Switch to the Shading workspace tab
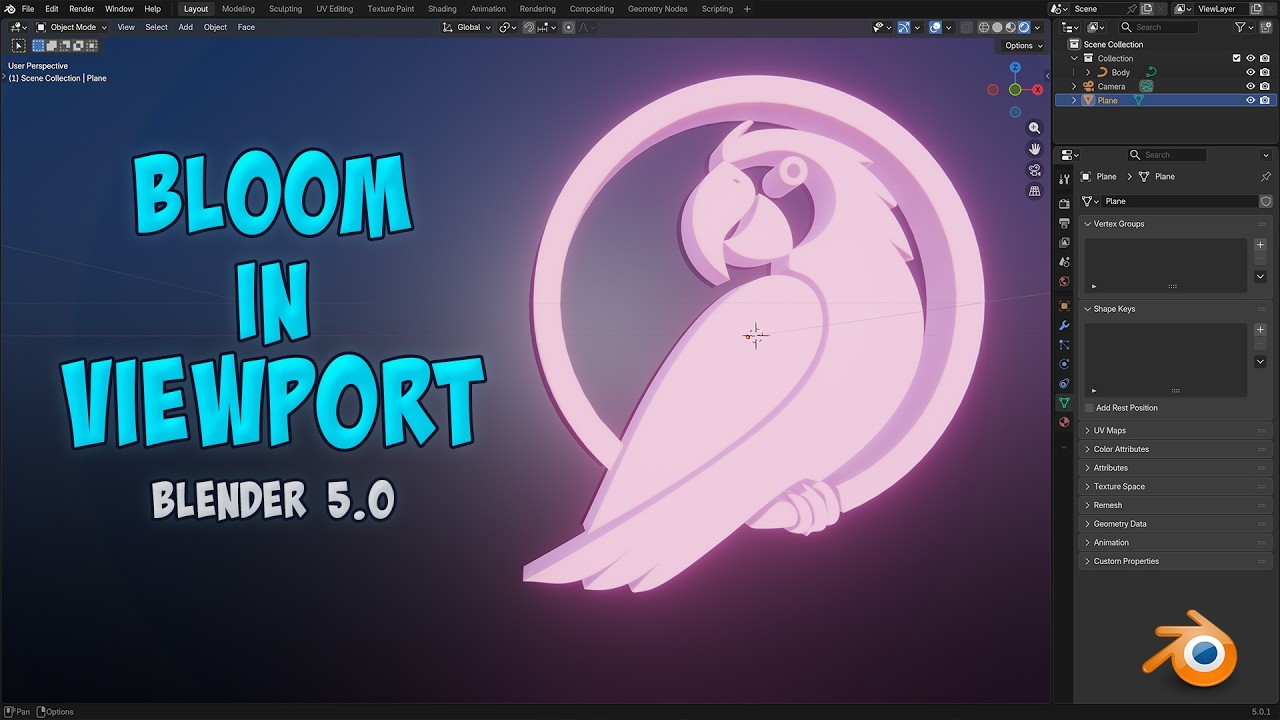1280x720 pixels. [442, 9]
